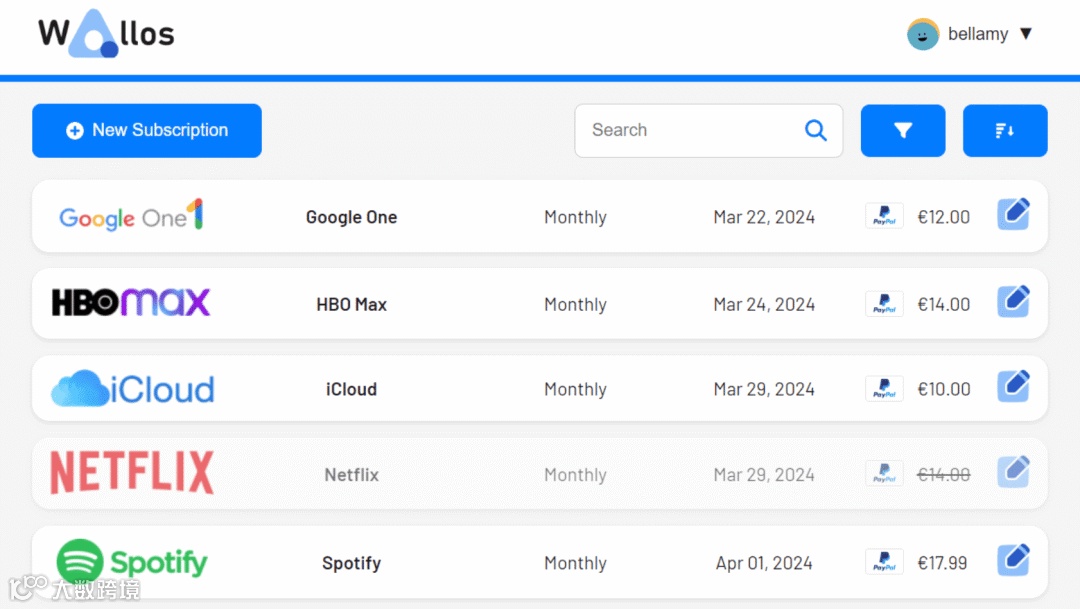Edit the HBO Max subscription
This screenshot has width=1080, height=609.
tap(1013, 302)
